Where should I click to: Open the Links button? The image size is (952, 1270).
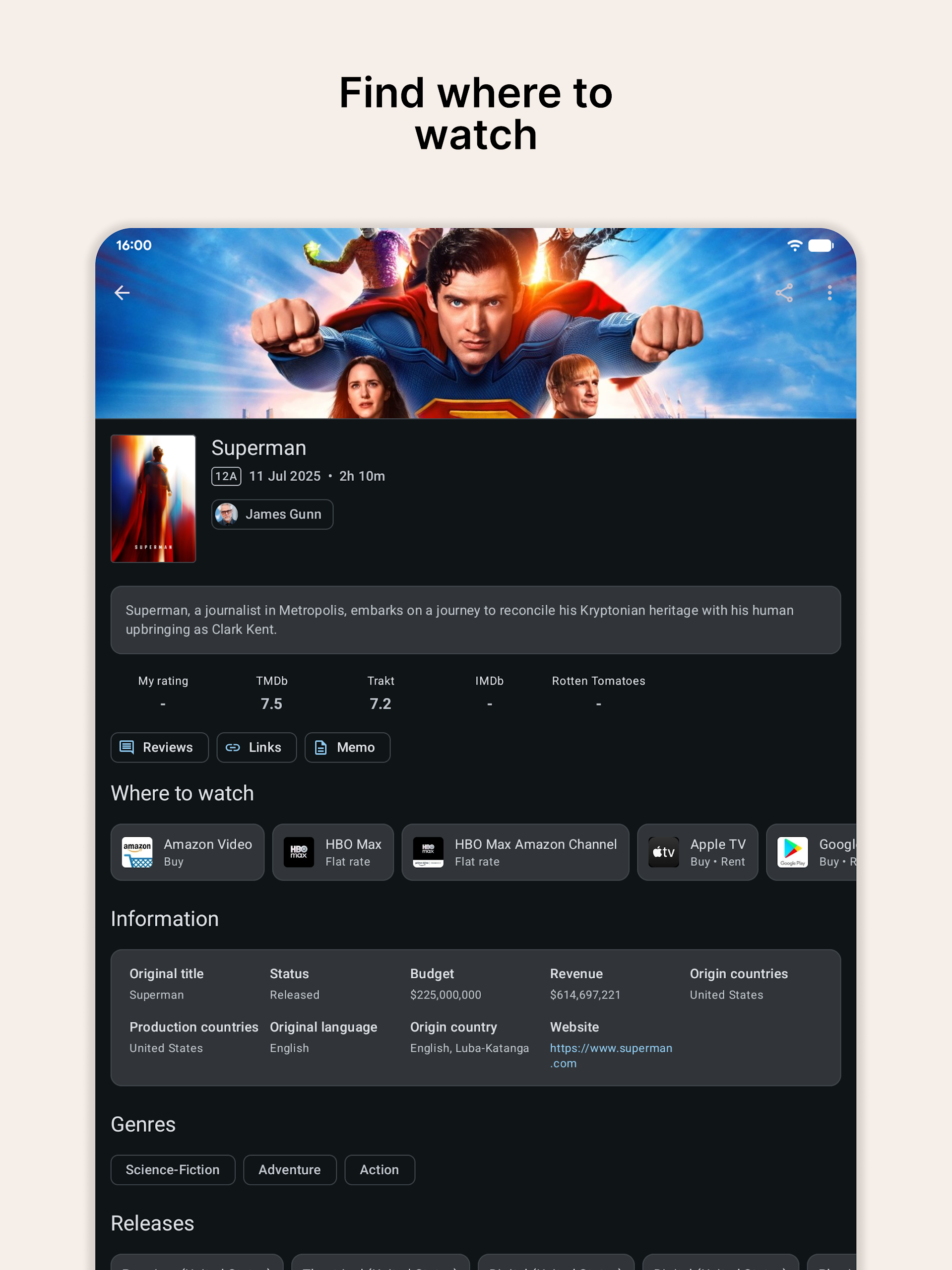pos(256,747)
